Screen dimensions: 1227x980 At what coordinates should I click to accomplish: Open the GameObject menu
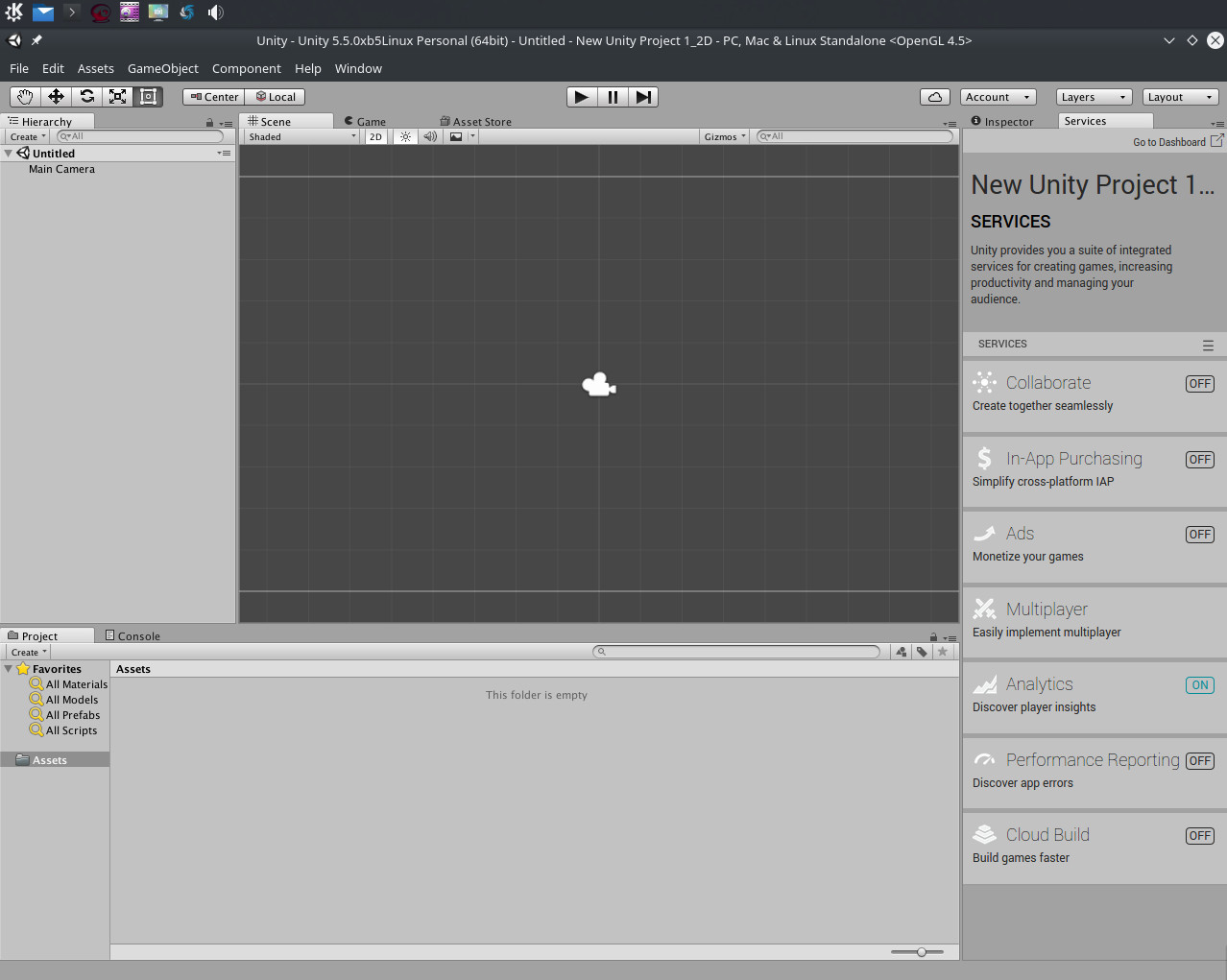click(162, 68)
